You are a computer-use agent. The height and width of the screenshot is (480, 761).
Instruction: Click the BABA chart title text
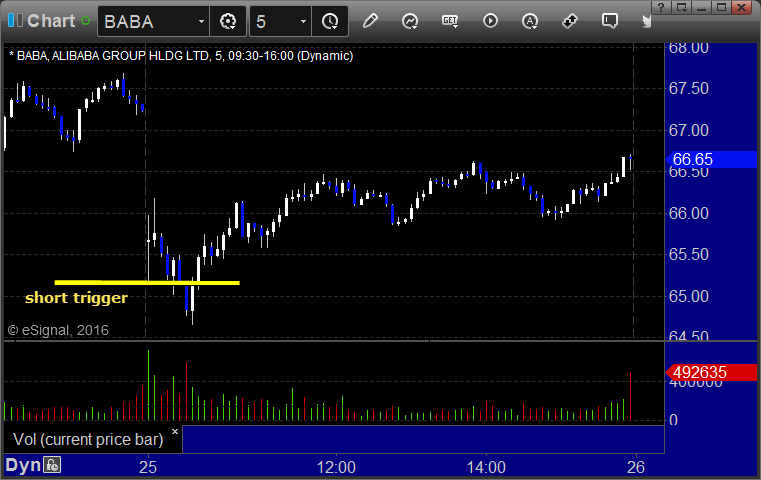181,56
